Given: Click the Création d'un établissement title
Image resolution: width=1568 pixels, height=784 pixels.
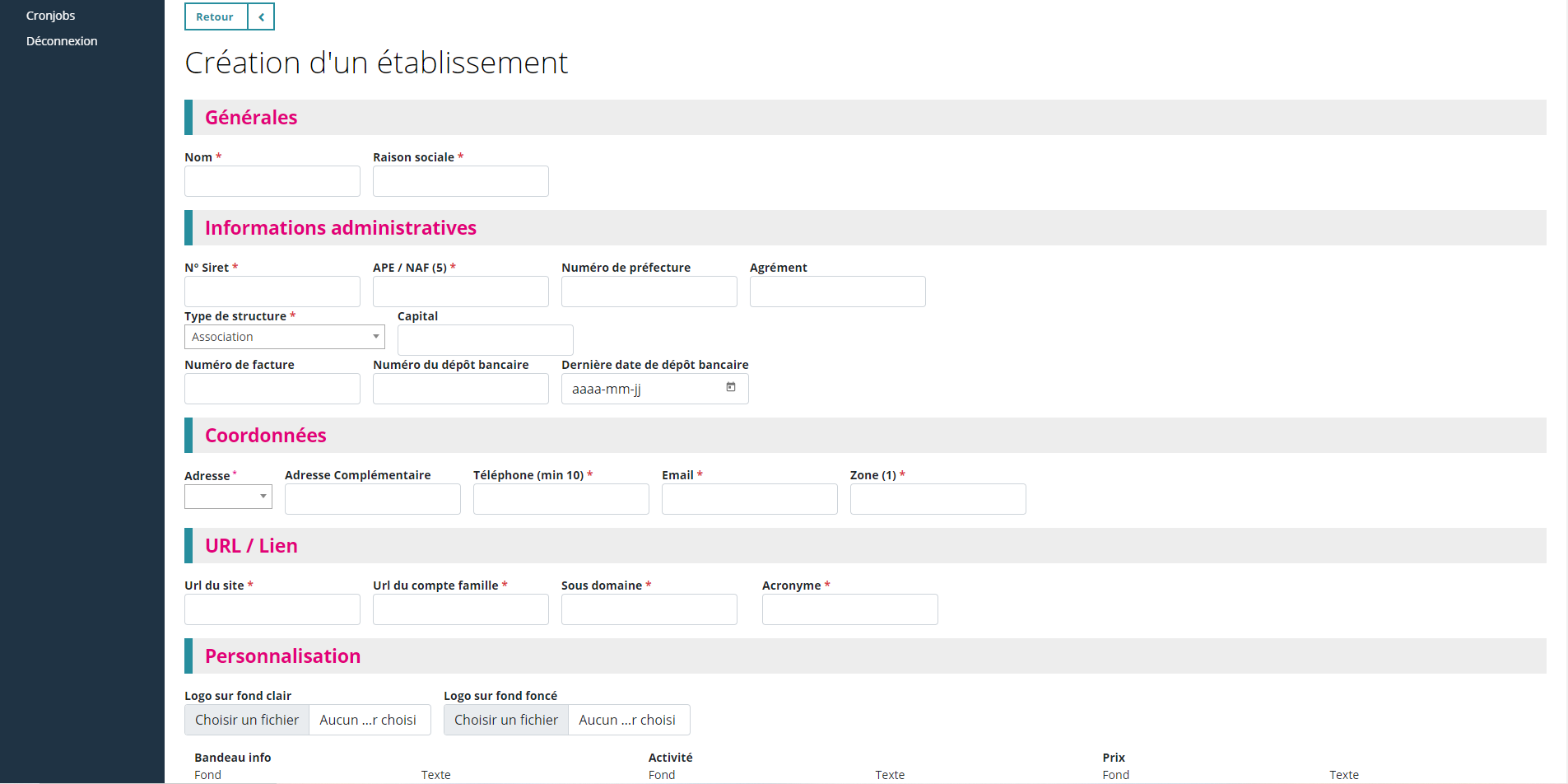Looking at the screenshot, I should [376, 63].
